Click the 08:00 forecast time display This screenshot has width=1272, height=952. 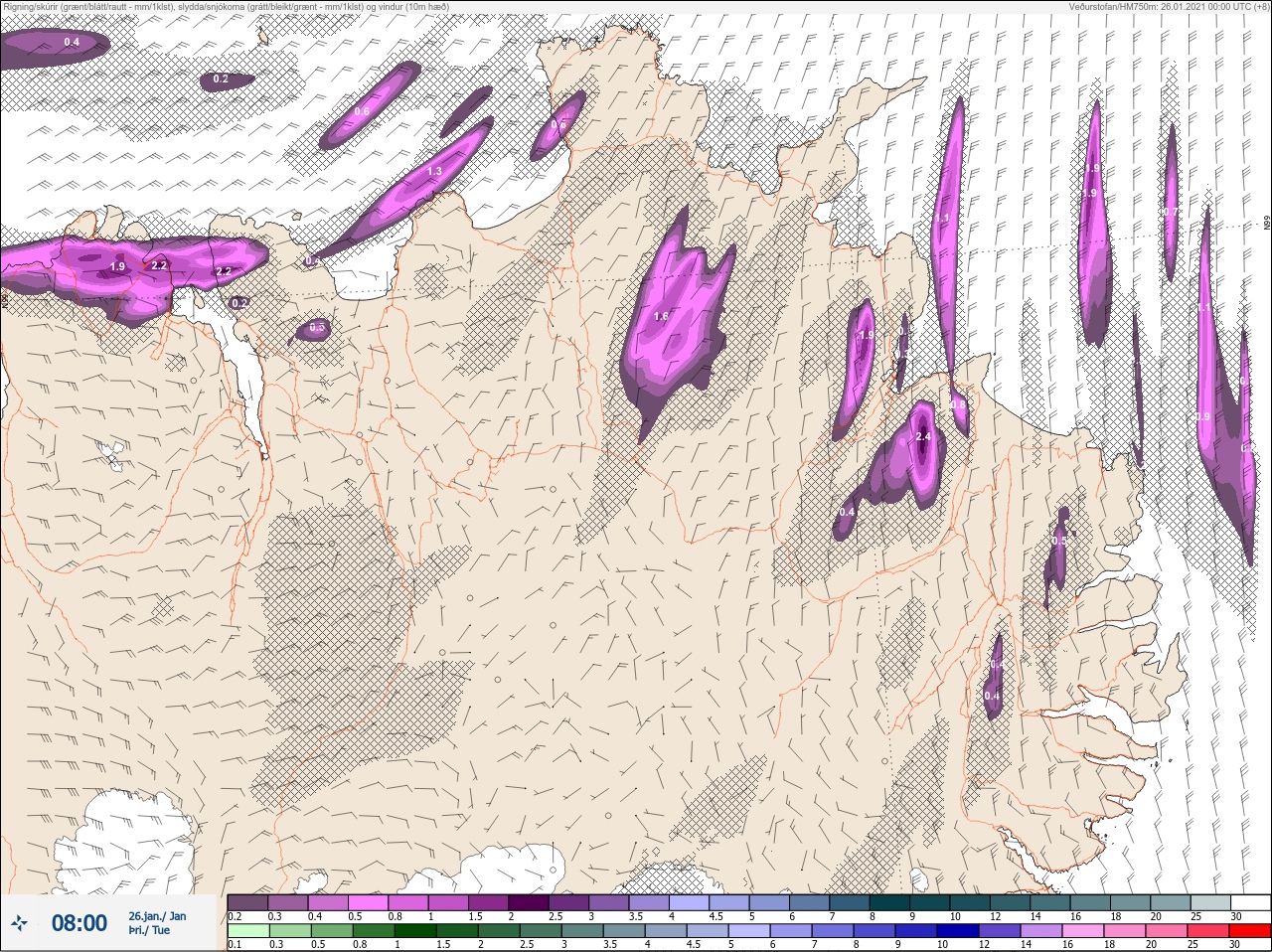(79, 923)
